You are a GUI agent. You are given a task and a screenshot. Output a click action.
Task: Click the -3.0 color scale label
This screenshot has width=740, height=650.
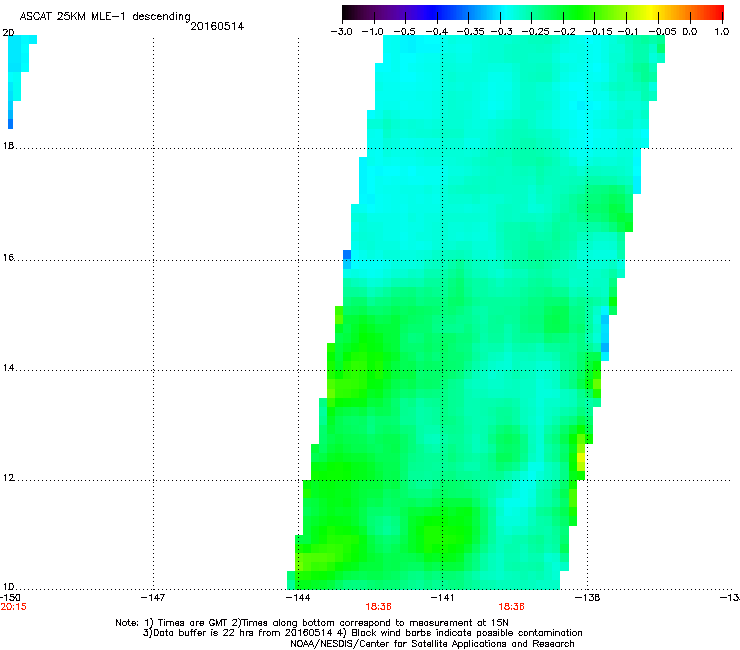click(x=341, y=32)
